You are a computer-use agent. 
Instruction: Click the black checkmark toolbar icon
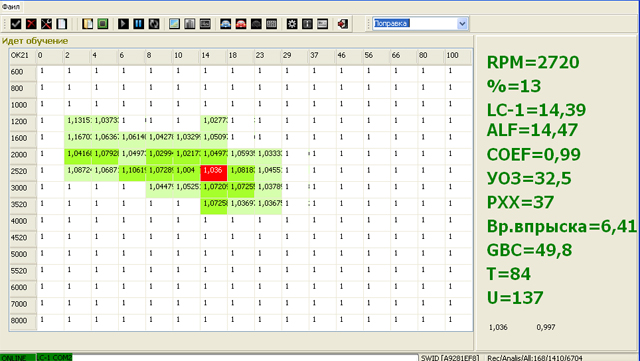(16, 24)
